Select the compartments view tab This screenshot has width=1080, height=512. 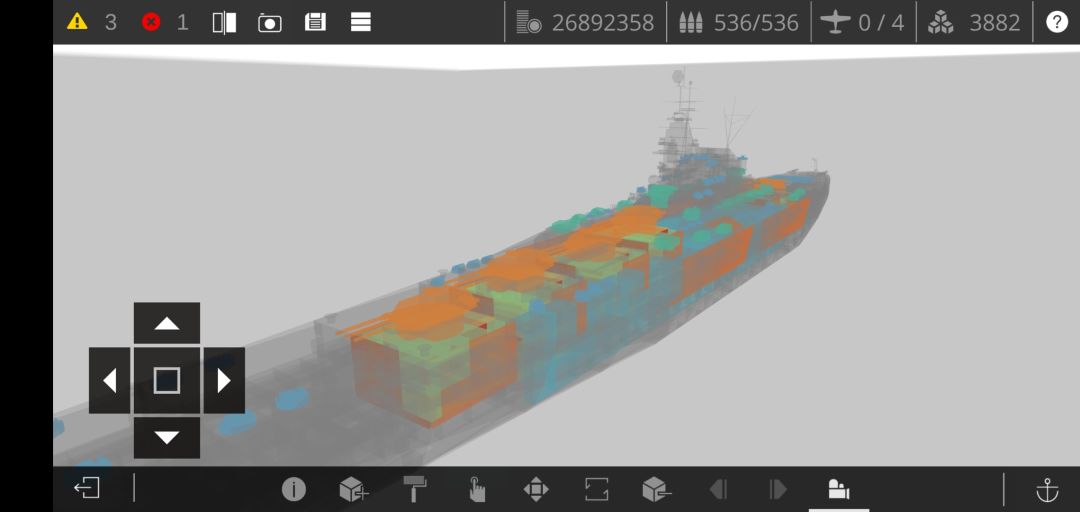[x=838, y=489]
